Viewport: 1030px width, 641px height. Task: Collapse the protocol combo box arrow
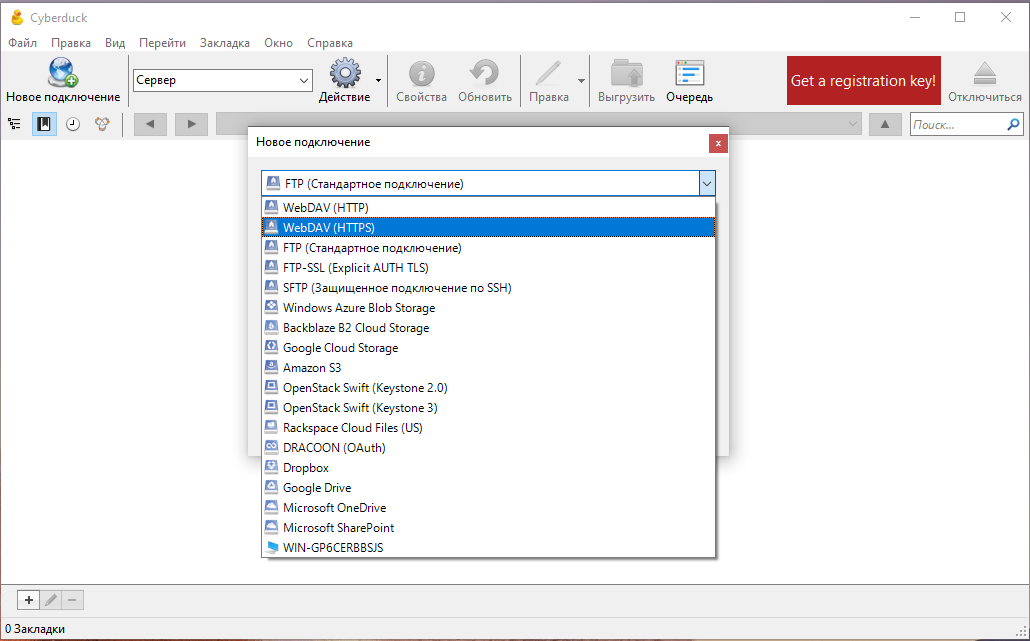pyautogui.click(x=707, y=184)
